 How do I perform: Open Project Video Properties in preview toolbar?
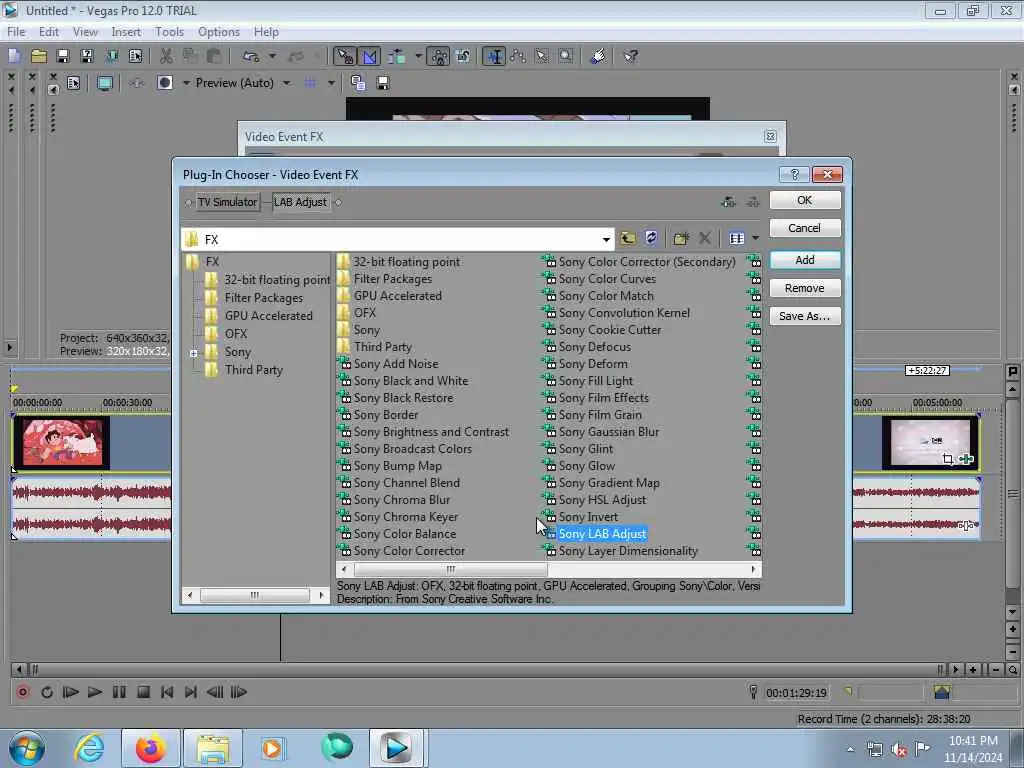point(74,83)
